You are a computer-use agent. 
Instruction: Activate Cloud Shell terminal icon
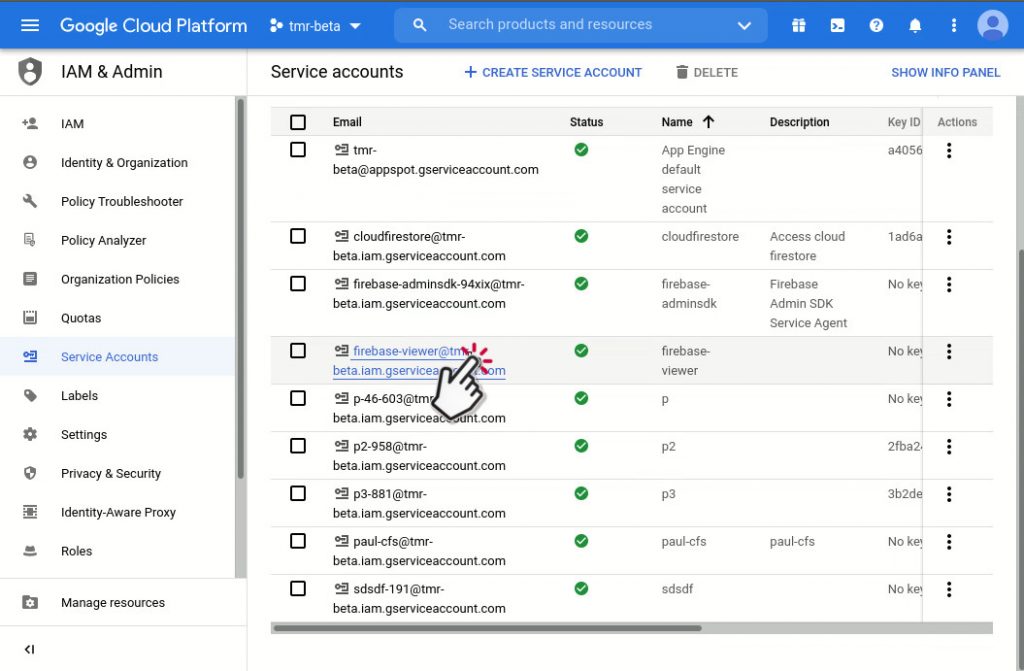[x=837, y=25]
